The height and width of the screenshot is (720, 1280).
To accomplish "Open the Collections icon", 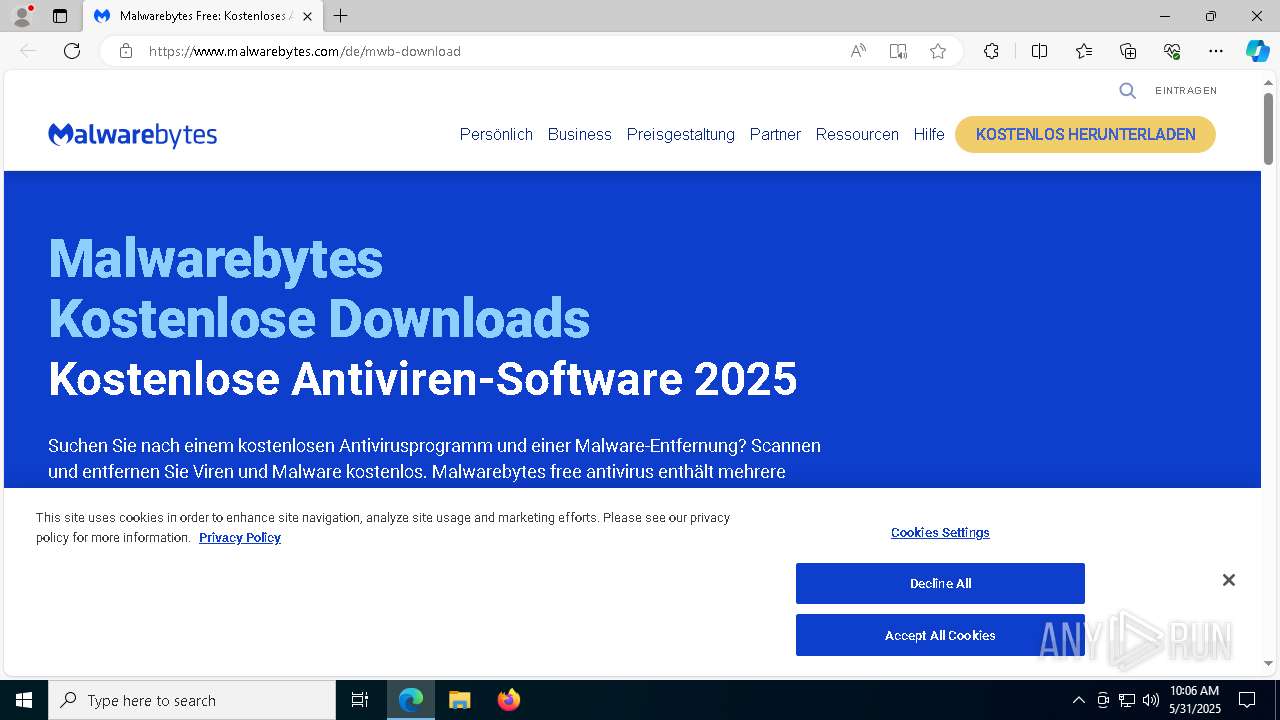I will coord(1128,51).
